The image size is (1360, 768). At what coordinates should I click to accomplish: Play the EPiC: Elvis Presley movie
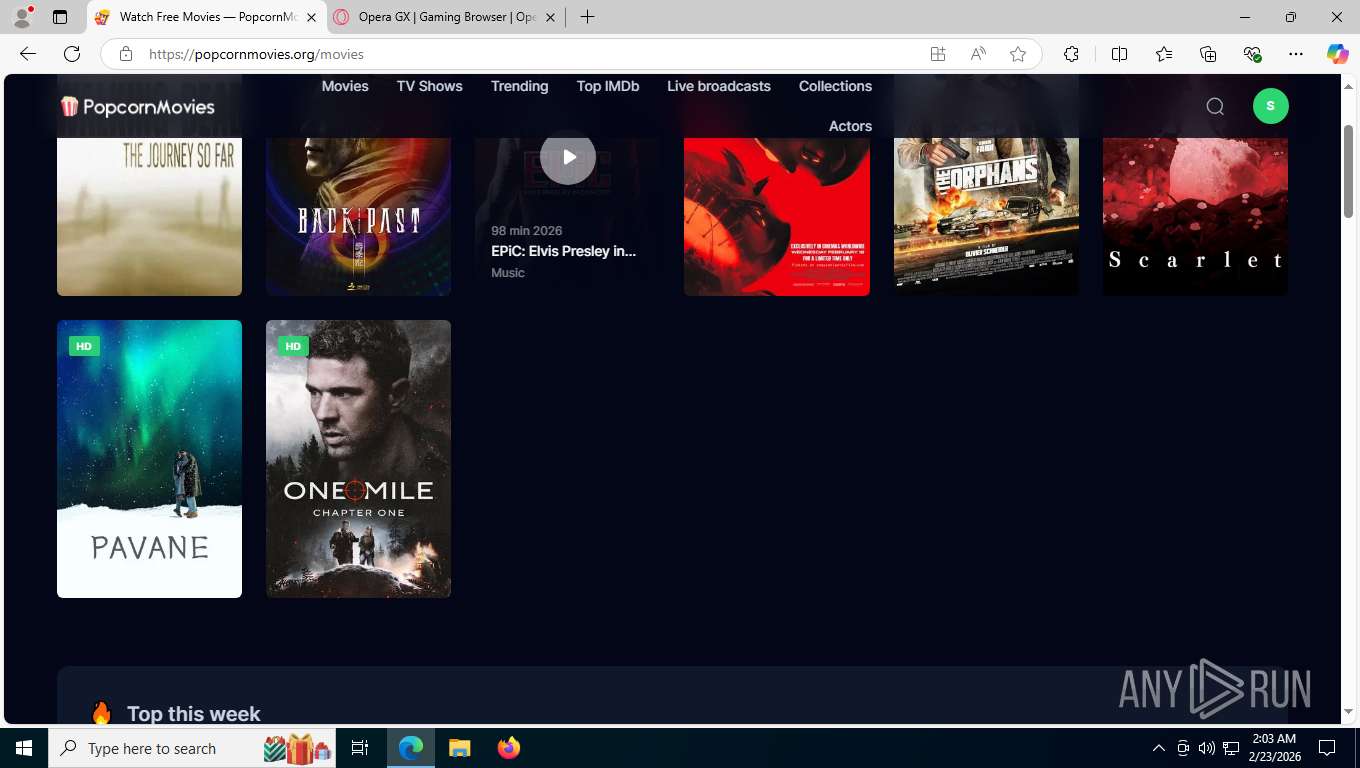tap(568, 157)
